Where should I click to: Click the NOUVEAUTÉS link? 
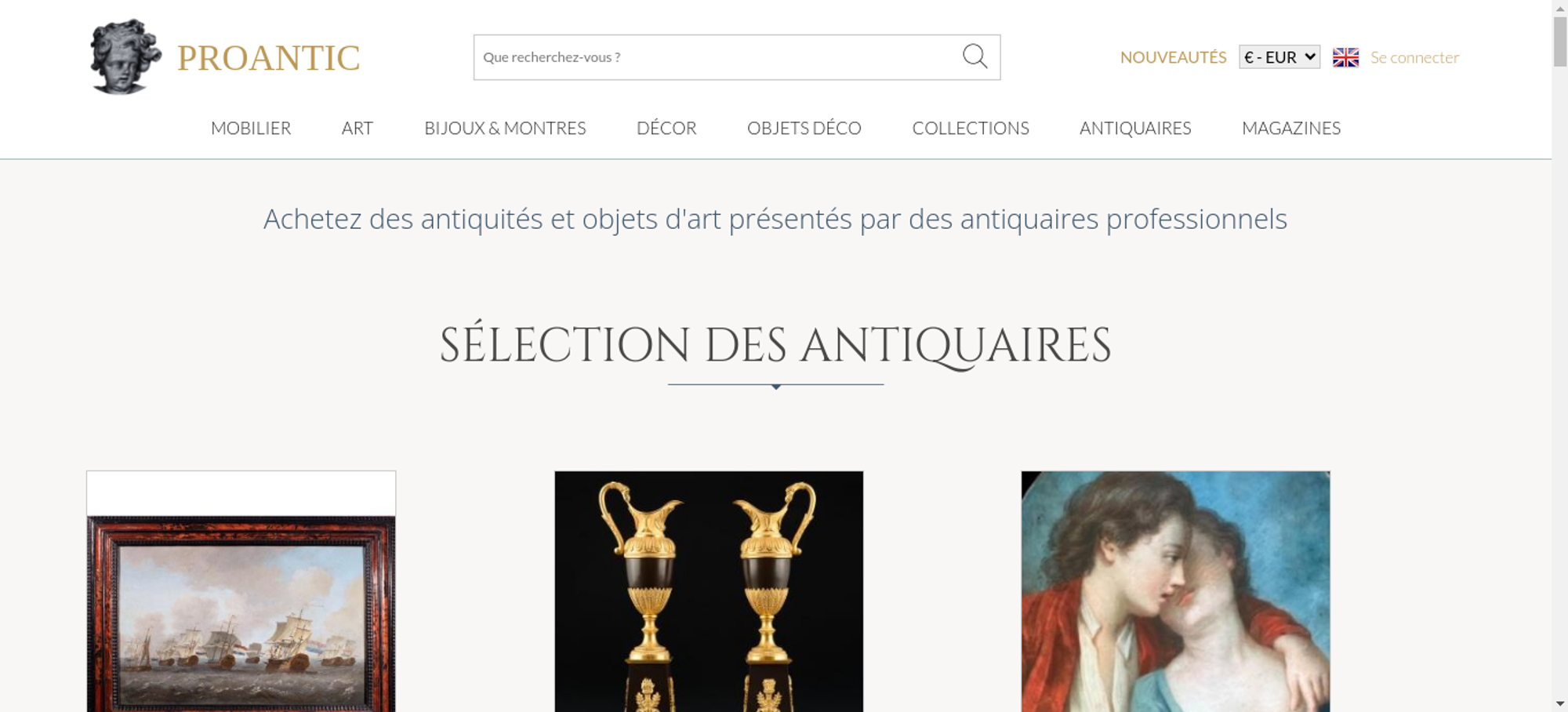tap(1173, 57)
